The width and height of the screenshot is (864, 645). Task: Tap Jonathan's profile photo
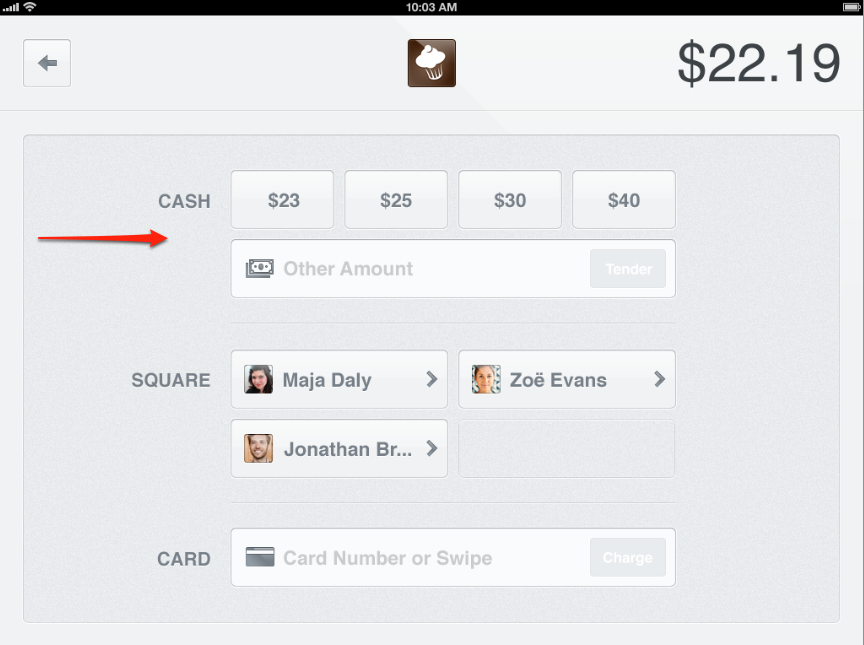tap(259, 448)
